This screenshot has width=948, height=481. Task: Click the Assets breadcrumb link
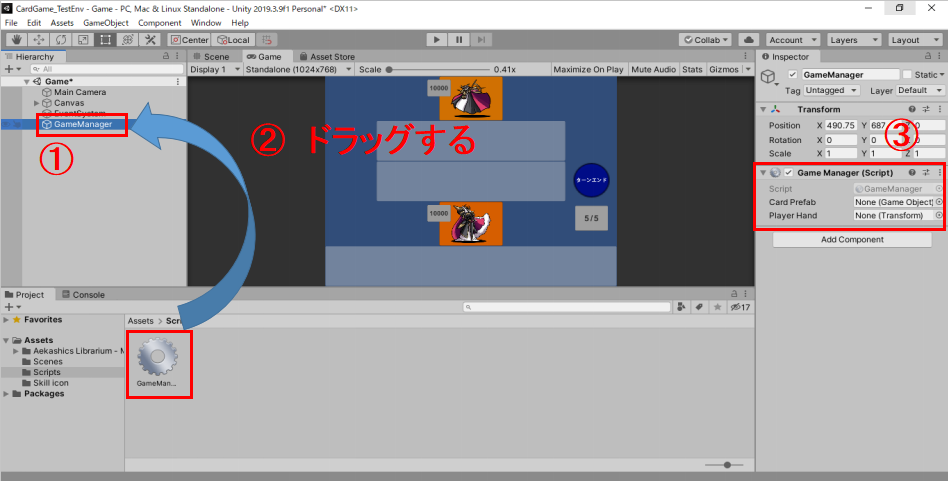[140, 321]
